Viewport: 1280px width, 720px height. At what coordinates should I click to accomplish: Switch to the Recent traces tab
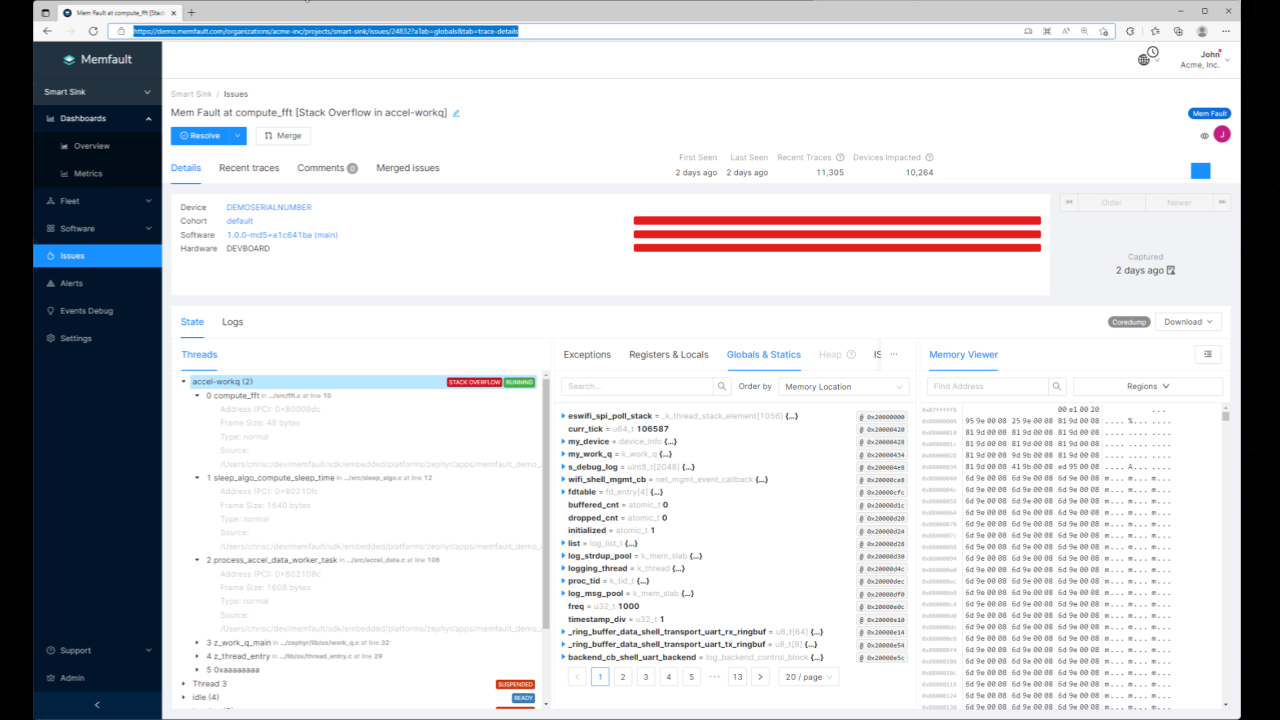coord(248,167)
